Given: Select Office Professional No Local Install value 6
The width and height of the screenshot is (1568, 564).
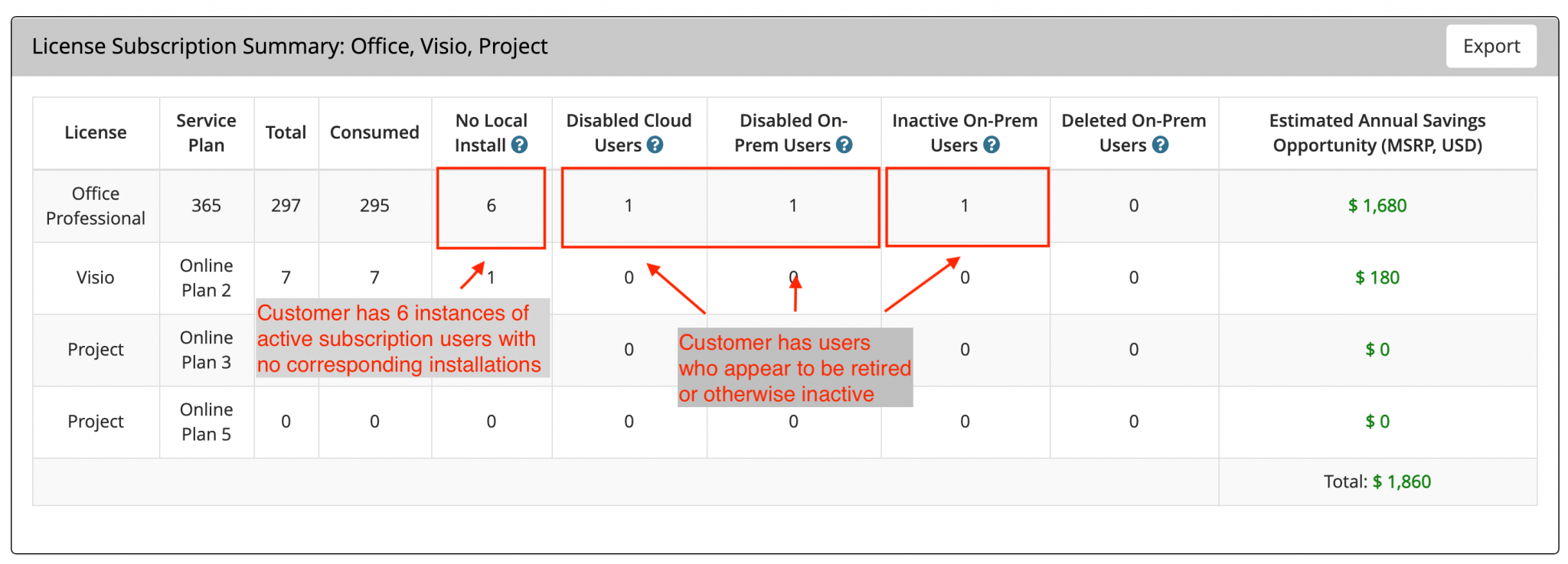Looking at the screenshot, I should point(492,205).
